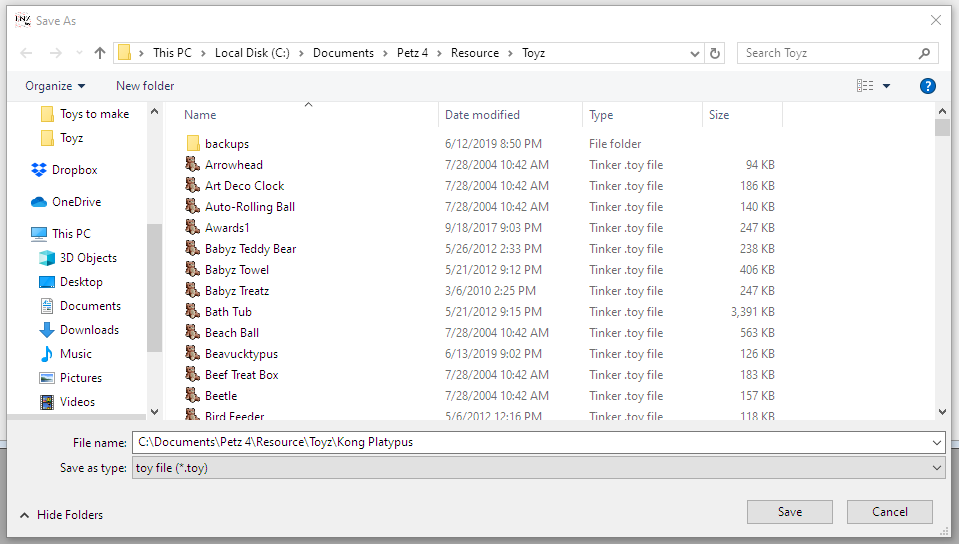Select This PC in the address path

(x=172, y=53)
